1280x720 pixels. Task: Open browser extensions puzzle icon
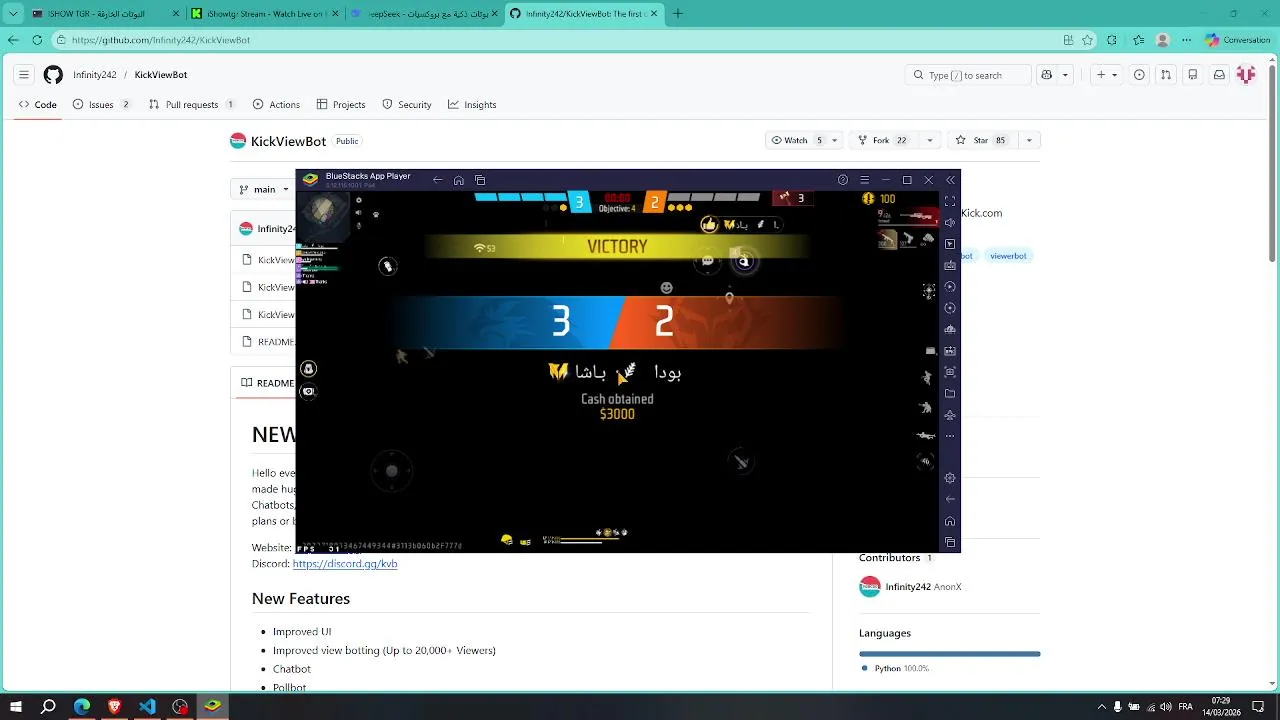pyautogui.click(x=1112, y=40)
